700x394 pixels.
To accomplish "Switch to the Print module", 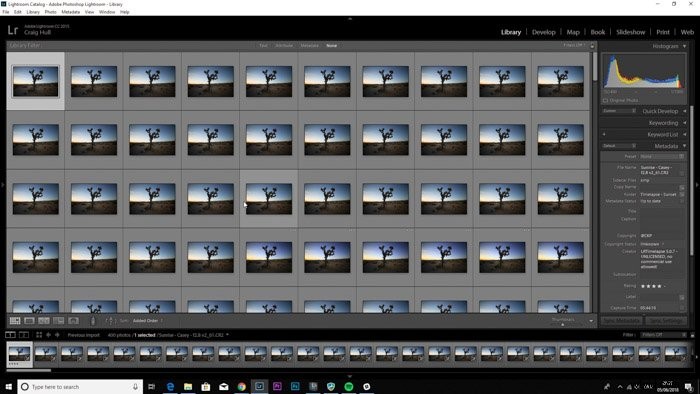I will click(663, 32).
